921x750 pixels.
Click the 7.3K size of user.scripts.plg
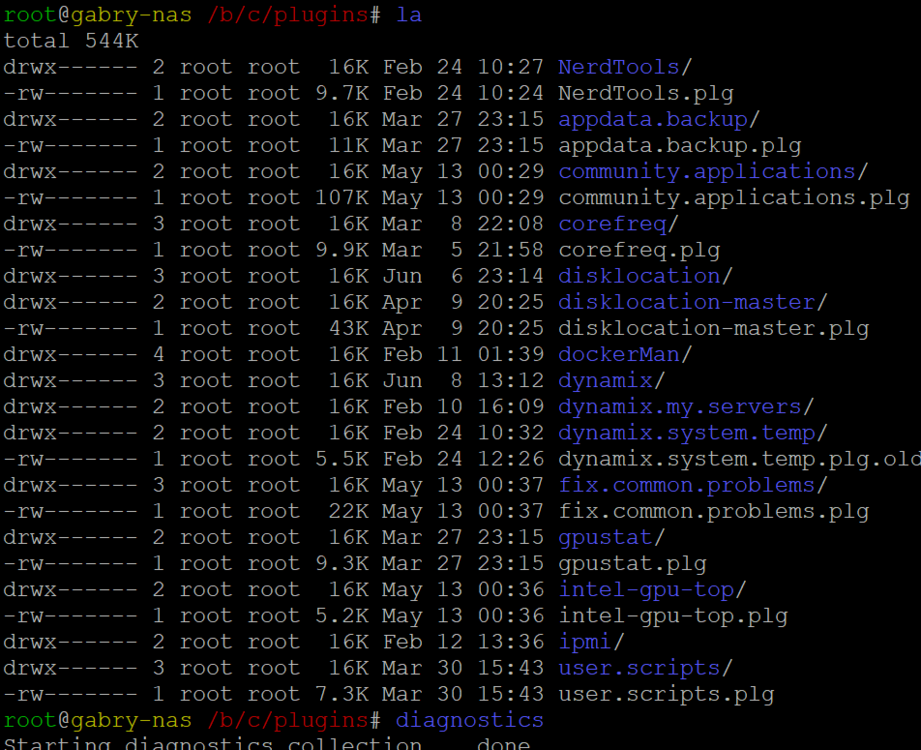(342, 694)
